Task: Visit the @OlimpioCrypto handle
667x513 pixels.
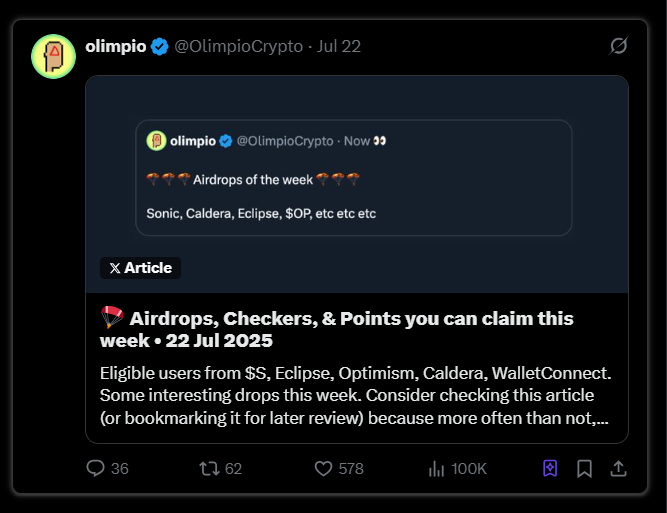Action: tap(239, 47)
